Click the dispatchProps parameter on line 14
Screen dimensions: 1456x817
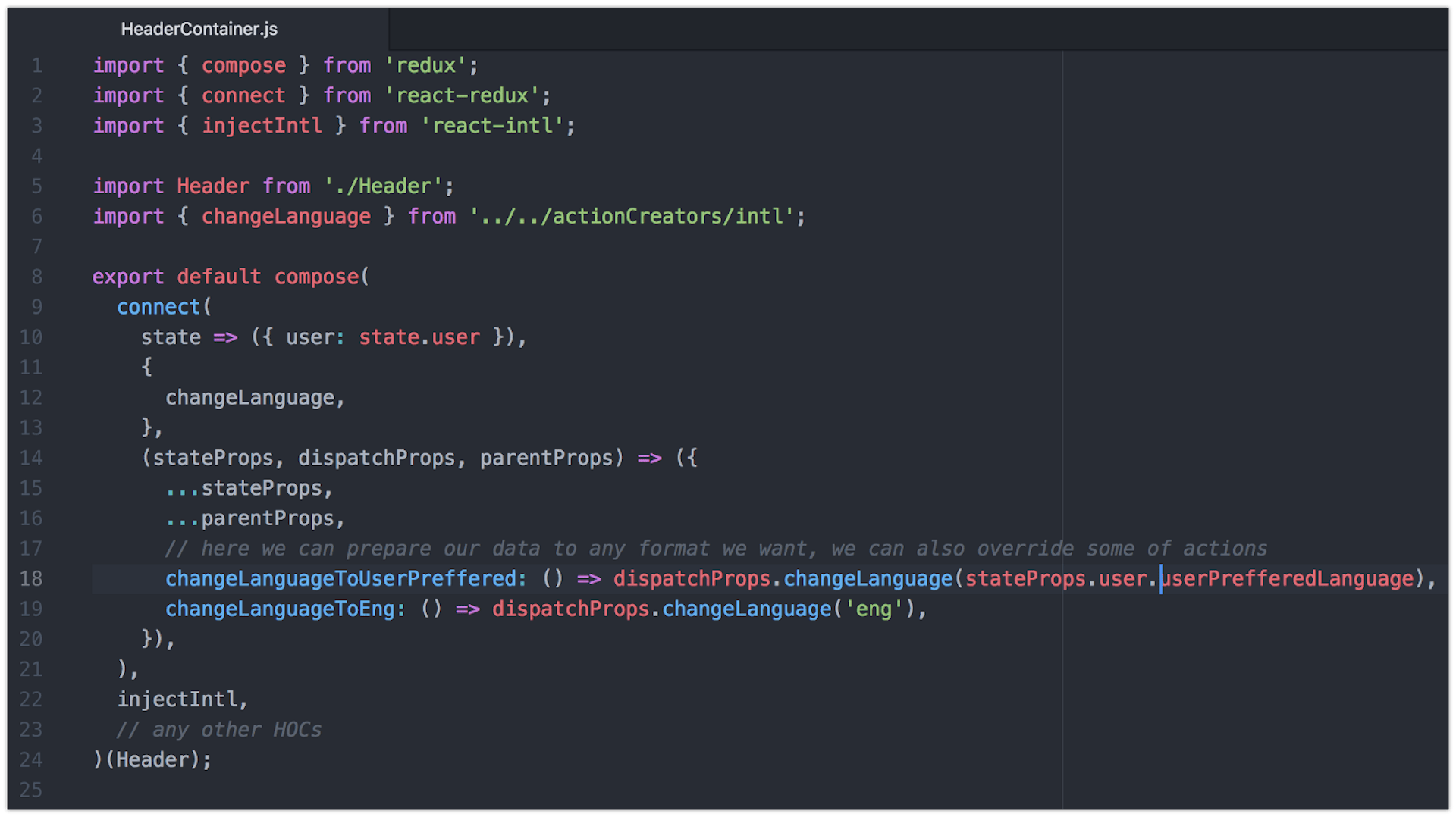point(377,459)
